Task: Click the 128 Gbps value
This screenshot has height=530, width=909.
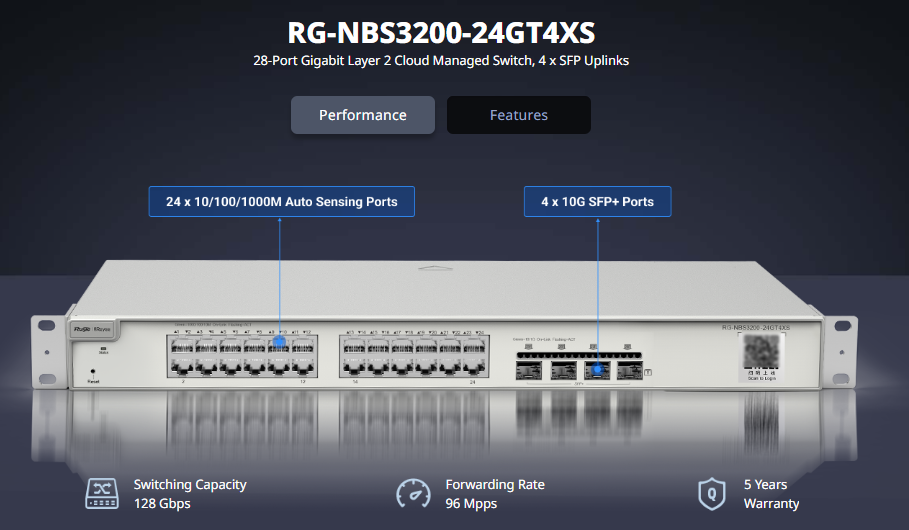Action: pos(162,503)
